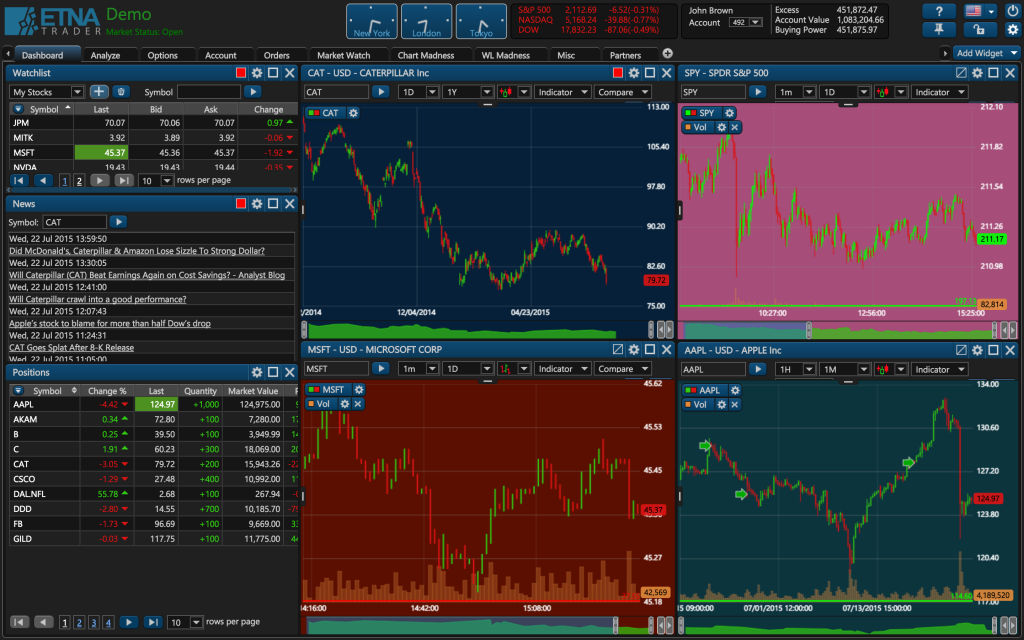
Task: Toggle the red link-group square on CAT chart
Action: (618, 72)
